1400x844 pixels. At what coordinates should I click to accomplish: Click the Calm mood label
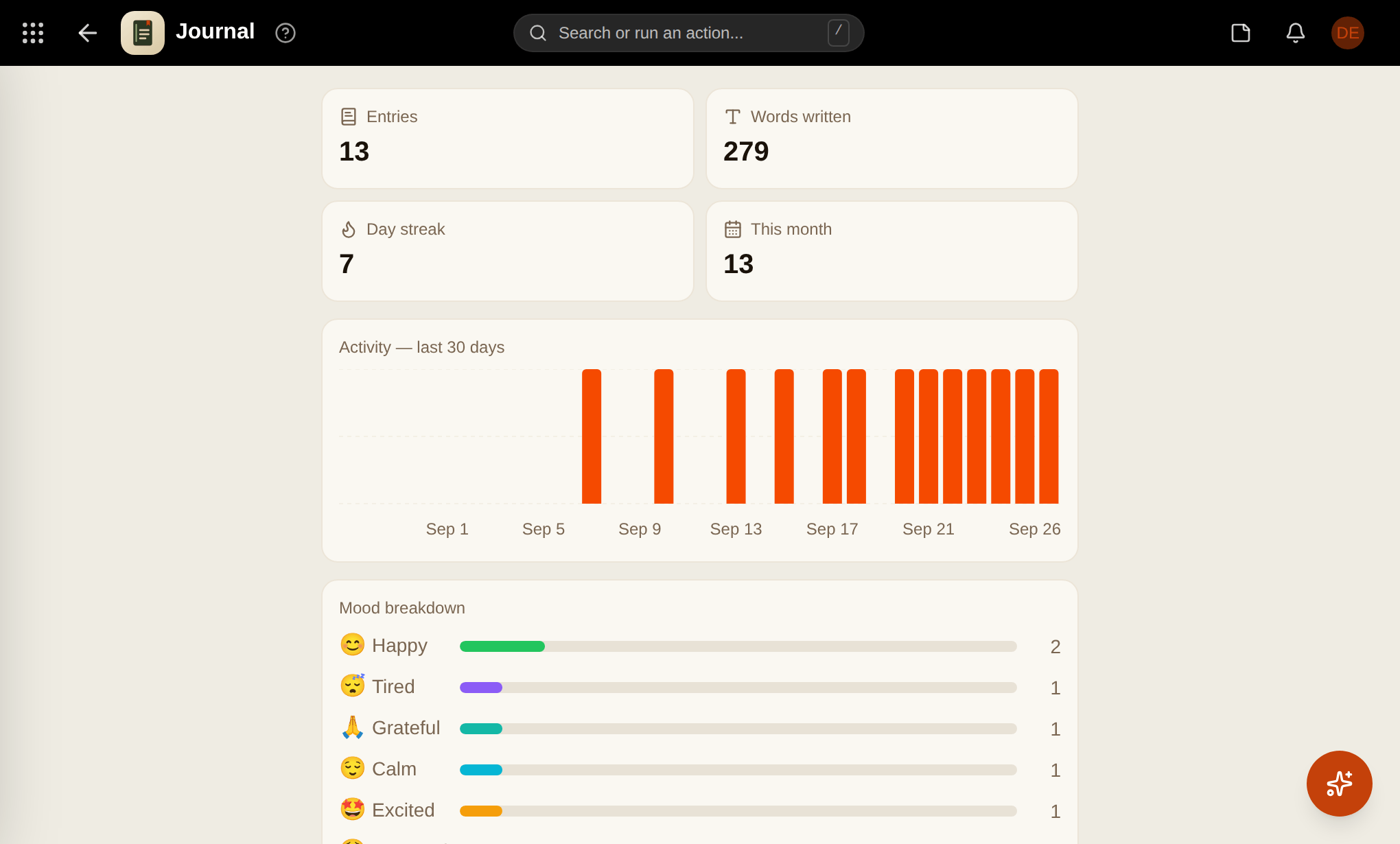(394, 769)
